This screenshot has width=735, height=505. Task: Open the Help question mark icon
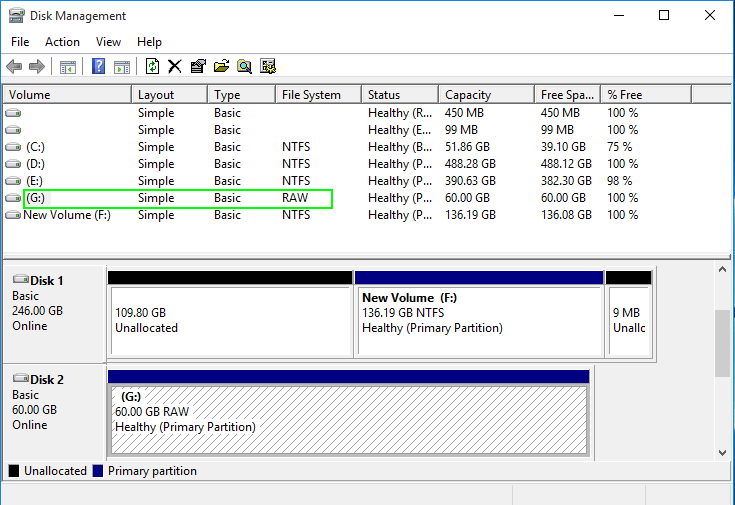click(98, 66)
